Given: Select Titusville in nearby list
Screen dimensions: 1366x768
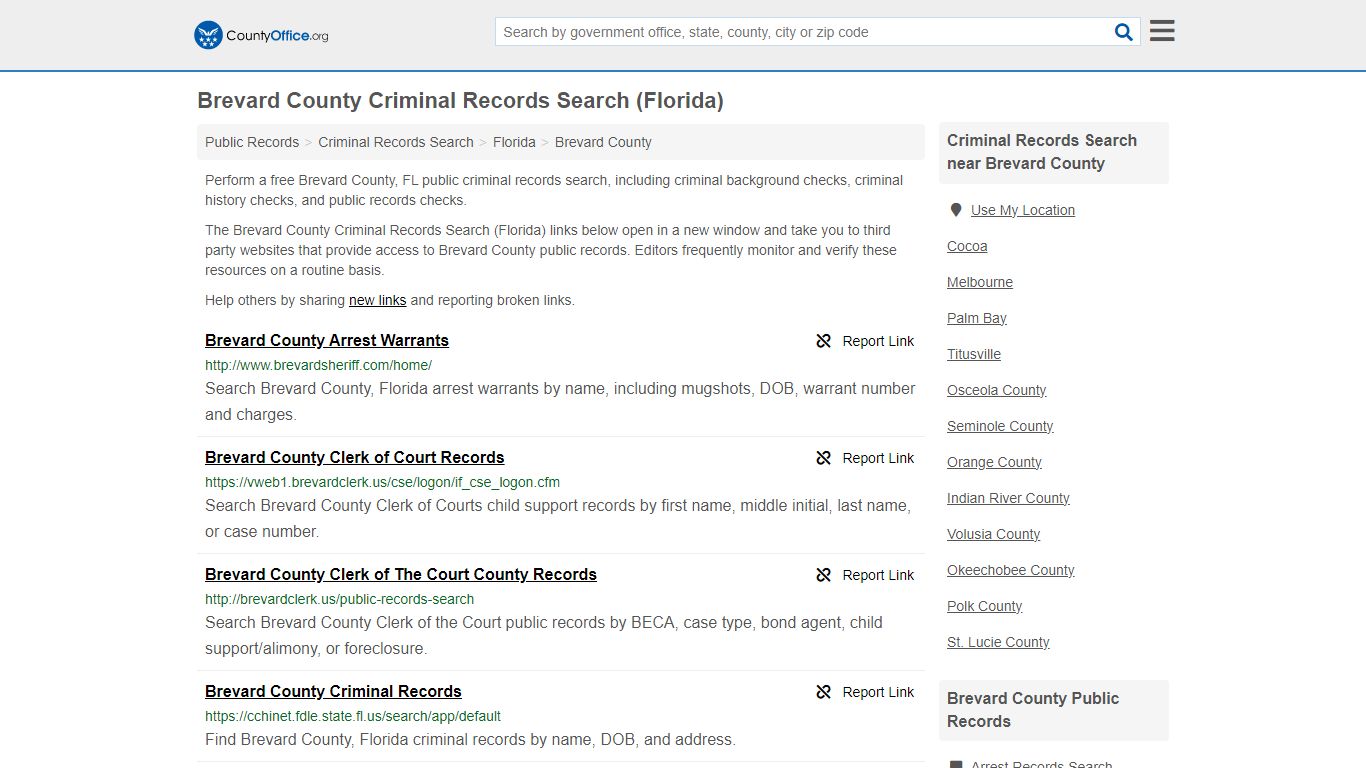Looking at the screenshot, I should tap(974, 354).
